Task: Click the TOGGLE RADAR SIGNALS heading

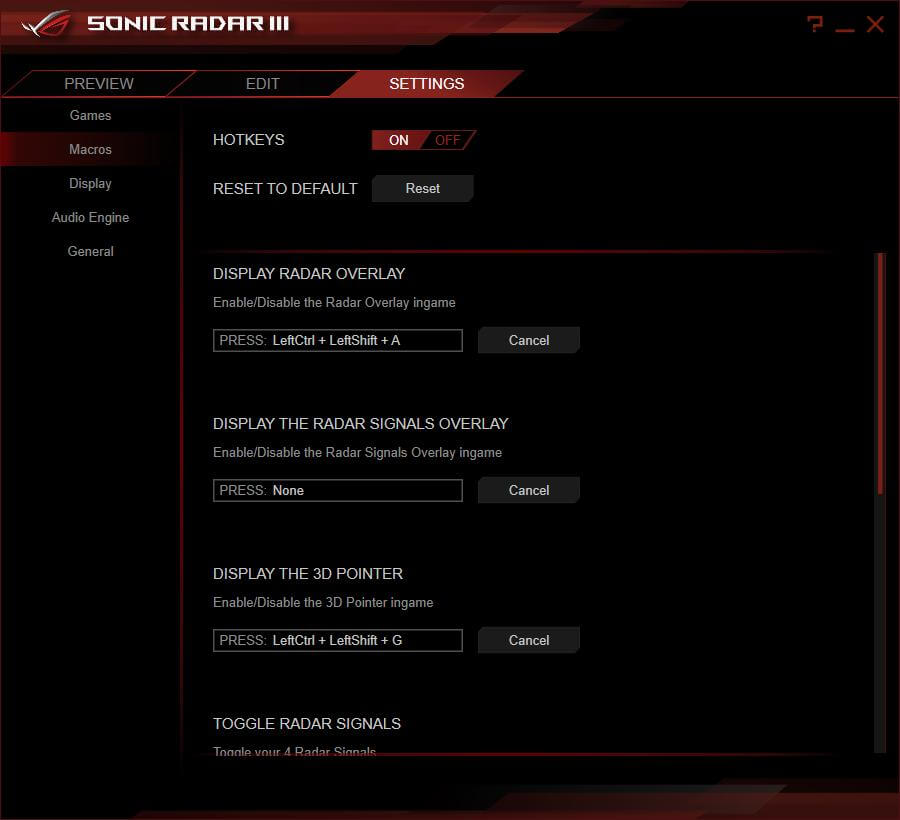Action: pyautogui.click(x=307, y=724)
